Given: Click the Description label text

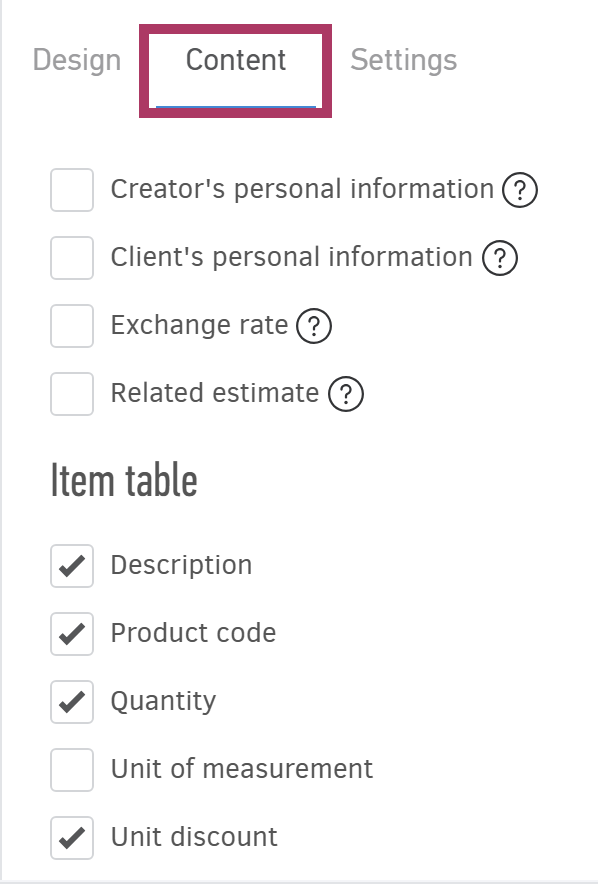Looking at the screenshot, I should [x=181, y=565].
